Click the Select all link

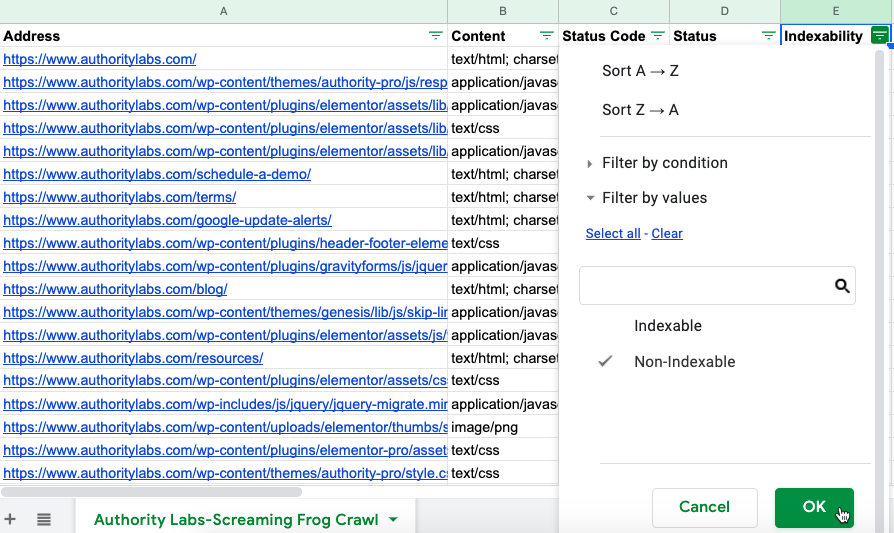tap(613, 234)
